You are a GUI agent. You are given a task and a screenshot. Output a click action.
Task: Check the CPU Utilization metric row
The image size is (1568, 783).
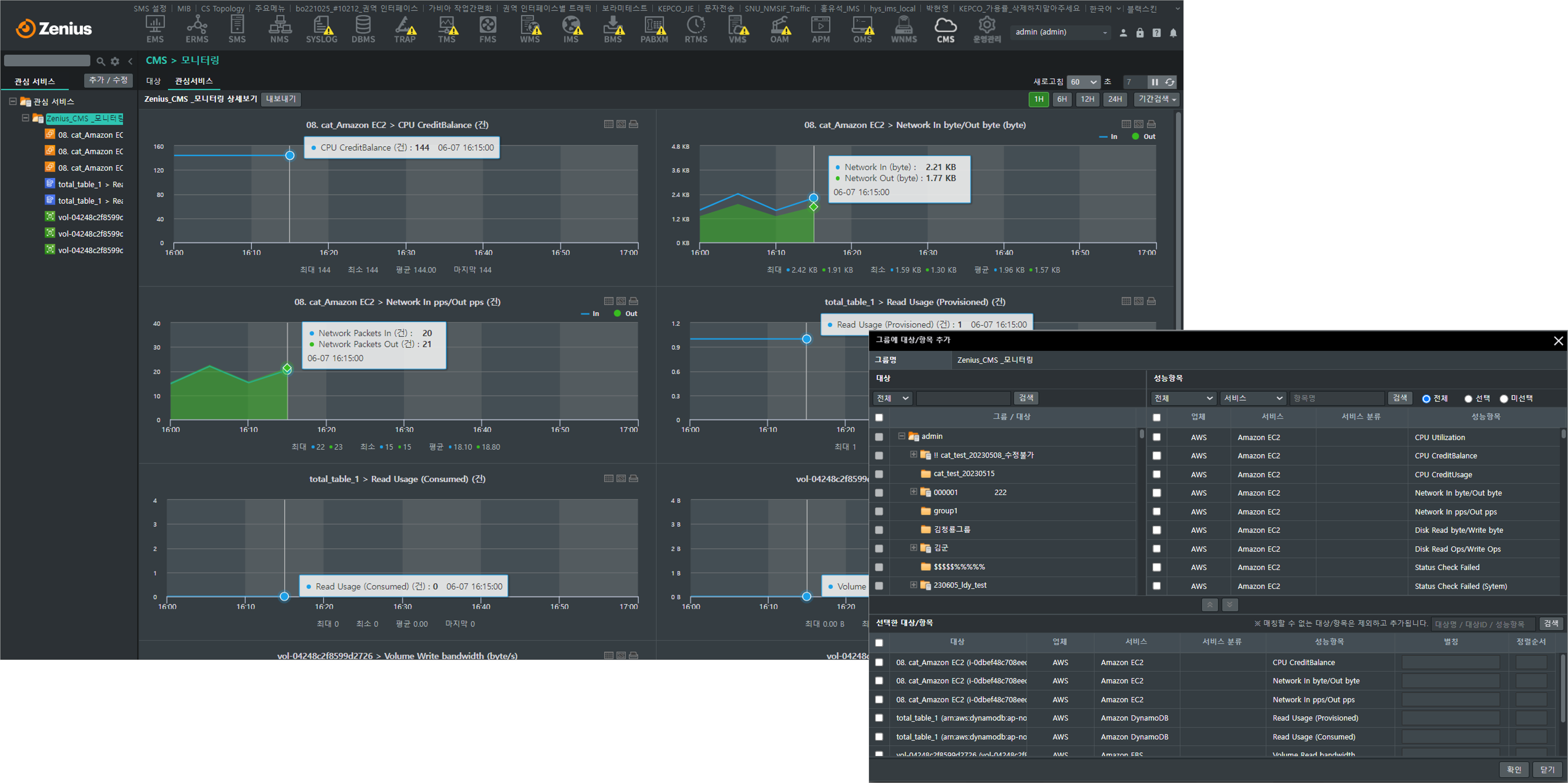pos(1156,437)
